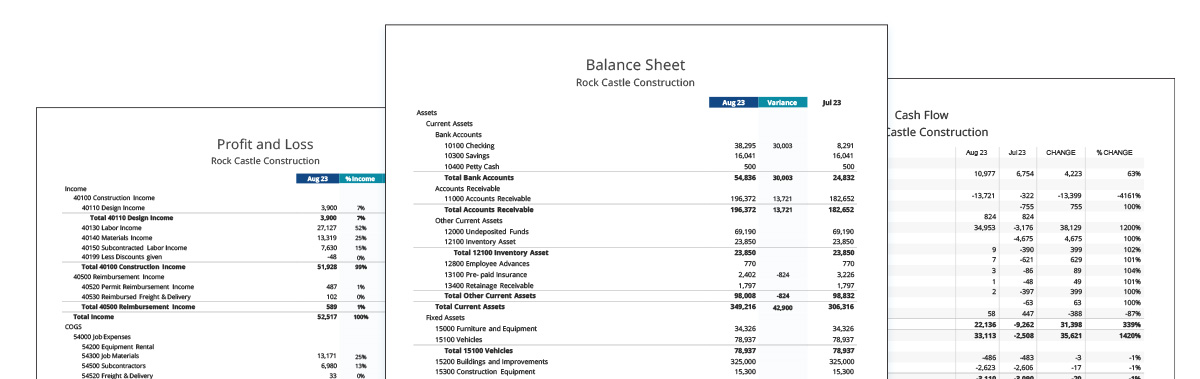Click the Total Income amount 52,517
The height and width of the screenshot is (379, 1200).
[x=327, y=316]
